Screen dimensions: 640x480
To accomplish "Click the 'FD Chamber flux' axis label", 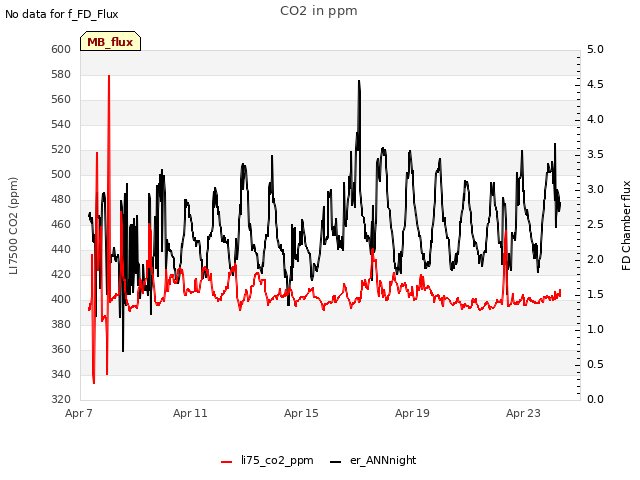I will [626, 226].
